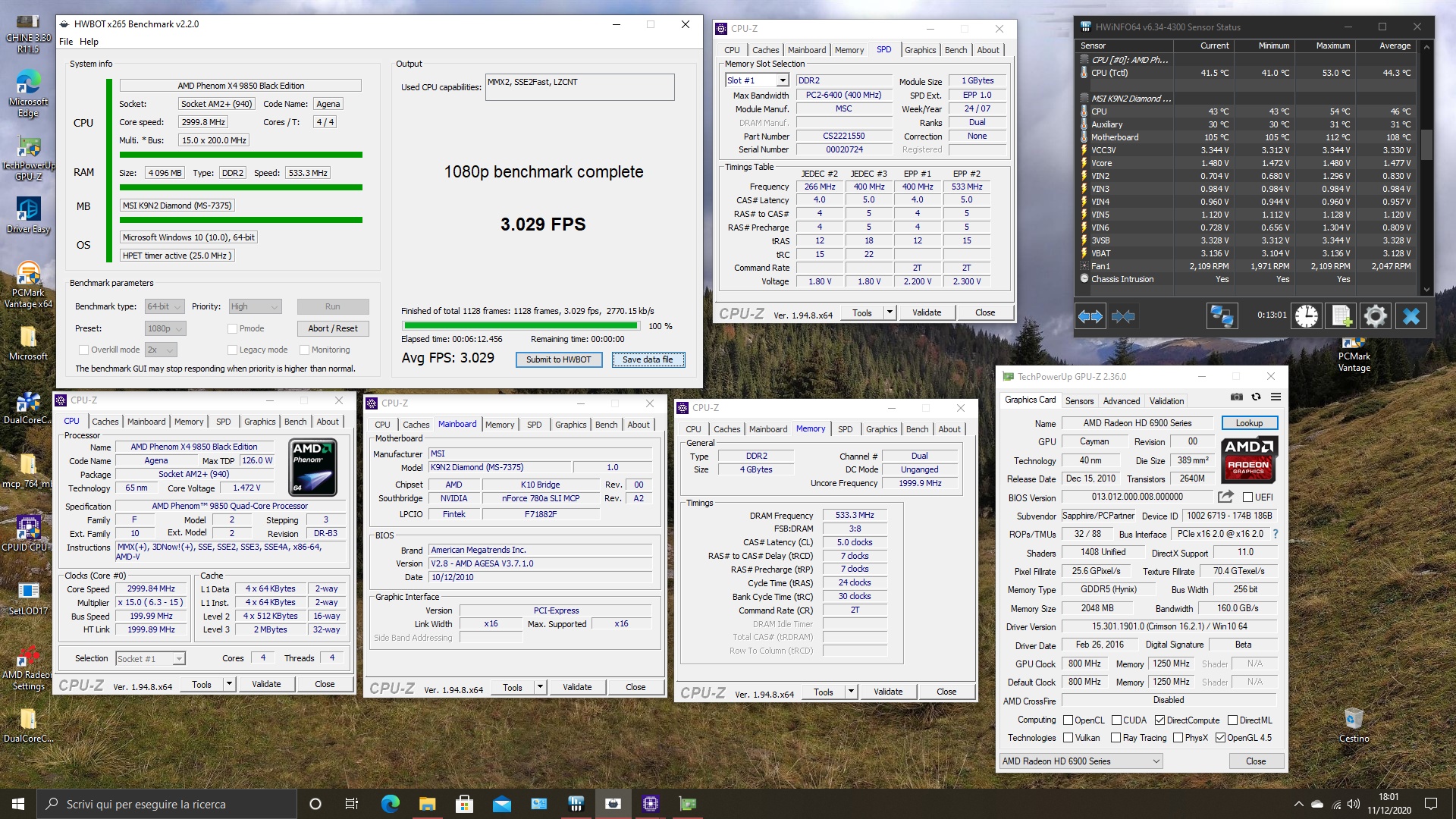Screen dimensions: 1456x819
Task: Toggle DirectCompute checkbox in GPU-Z
Action: coord(1159,720)
